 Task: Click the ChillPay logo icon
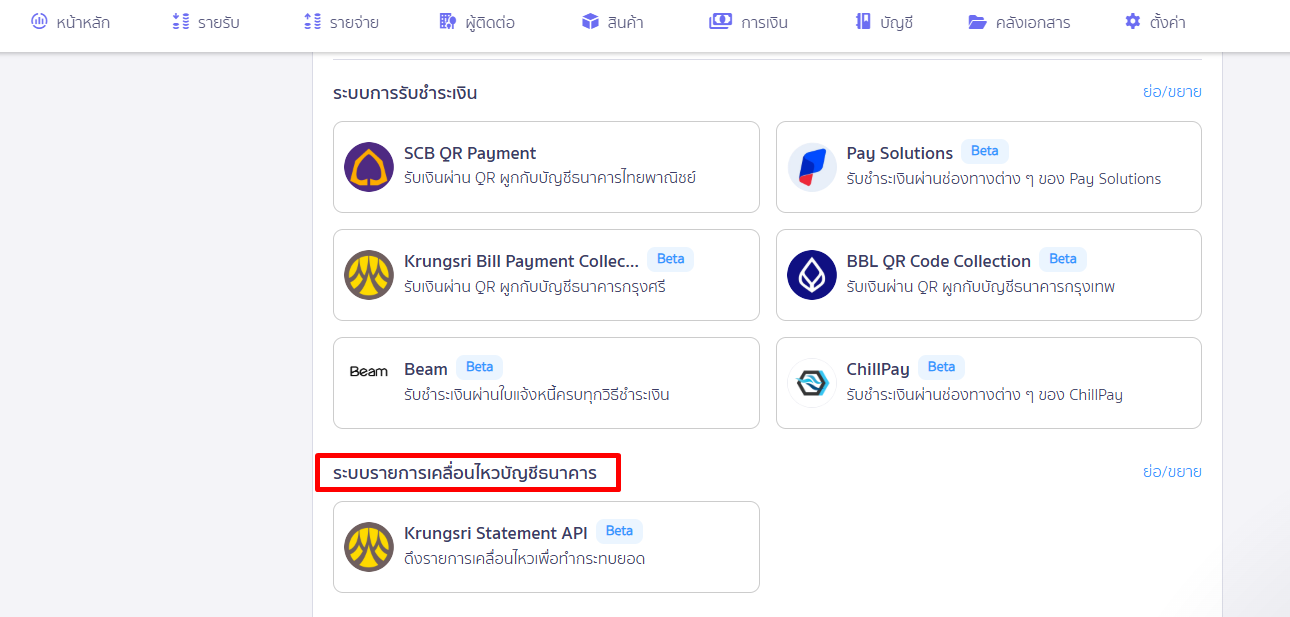click(x=812, y=383)
